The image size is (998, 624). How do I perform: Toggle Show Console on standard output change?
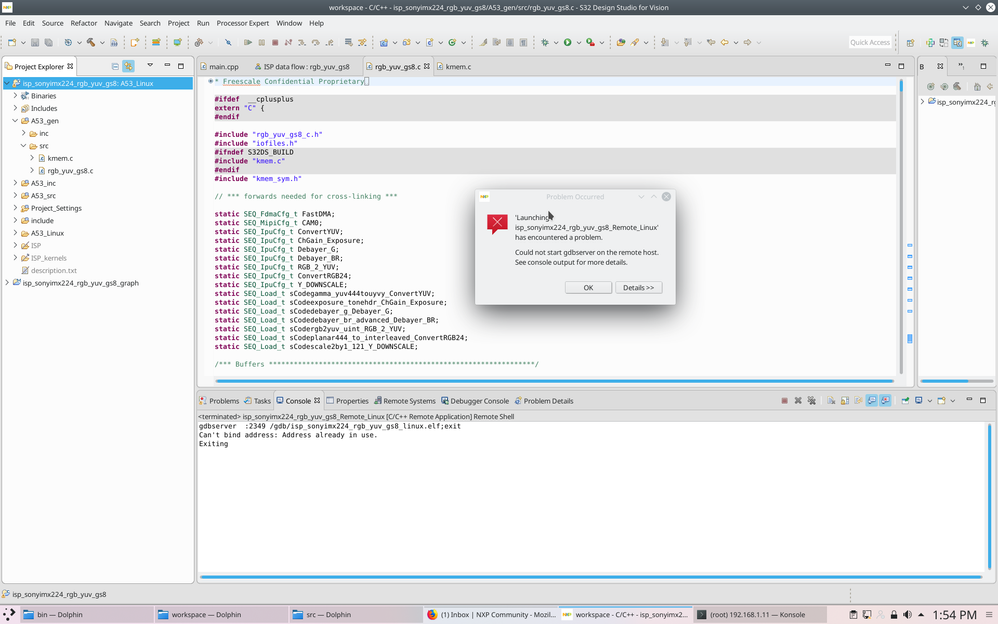(x=871, y=401)
